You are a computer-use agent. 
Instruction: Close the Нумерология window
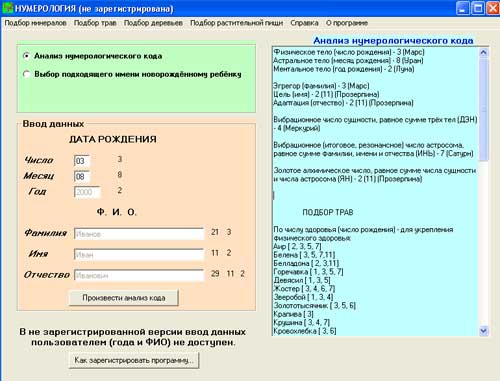click(x=493, y=8)
